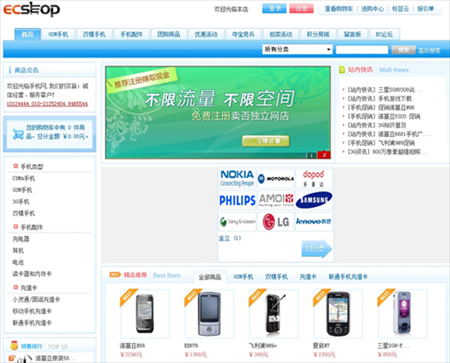Select the GSM手机 recommended products tab

coord(243,277)
